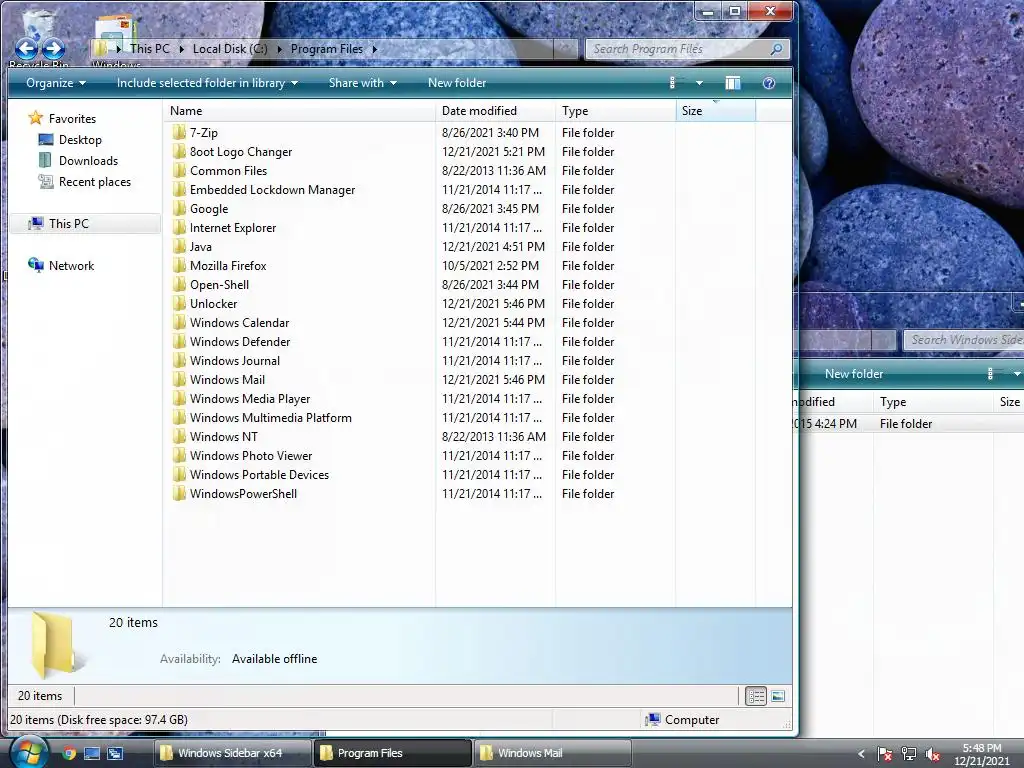Click the network tray icon
This screenshot has width=1024, height=768.
908,754
